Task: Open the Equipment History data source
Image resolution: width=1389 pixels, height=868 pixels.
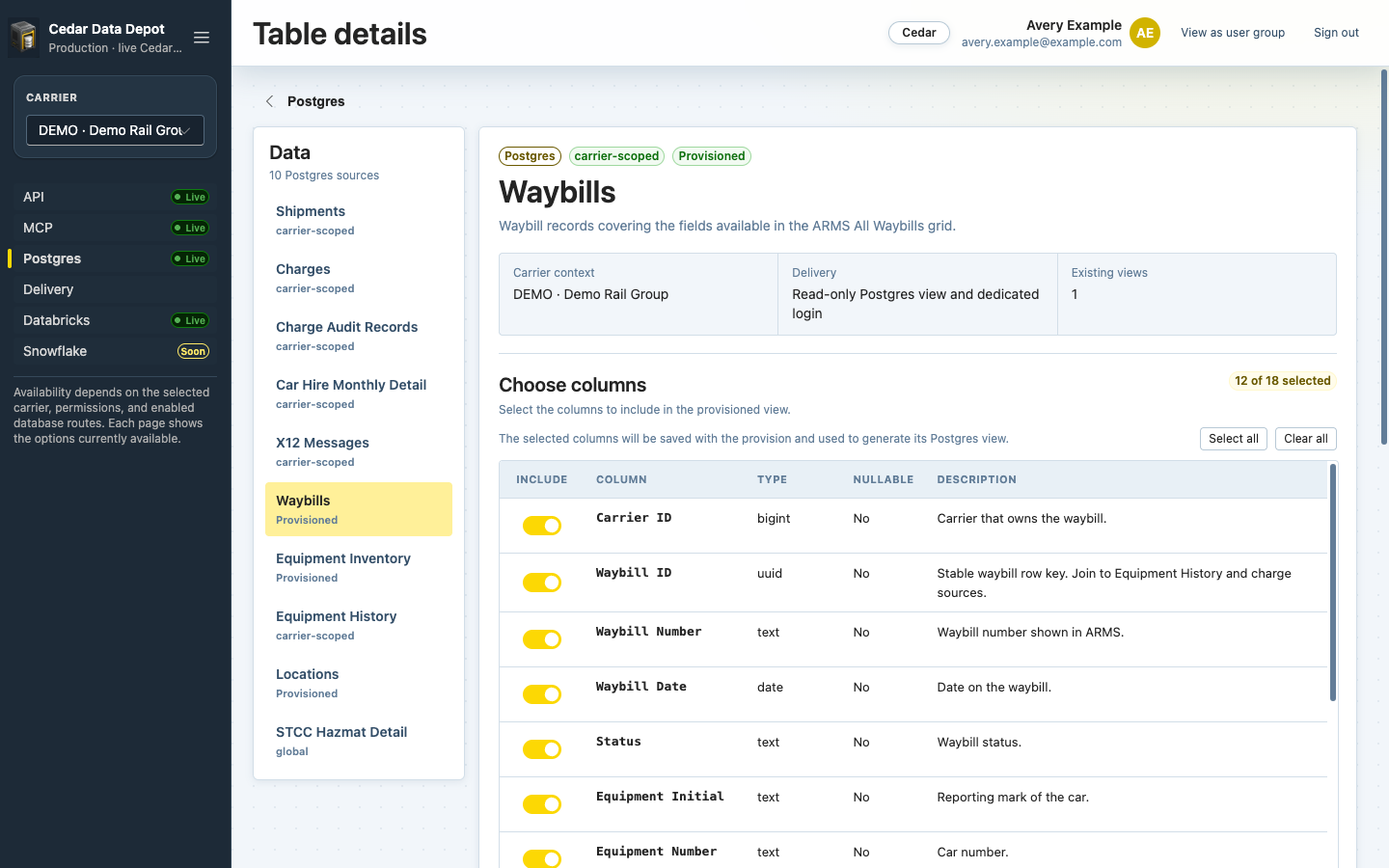Action: click(359, 625)
